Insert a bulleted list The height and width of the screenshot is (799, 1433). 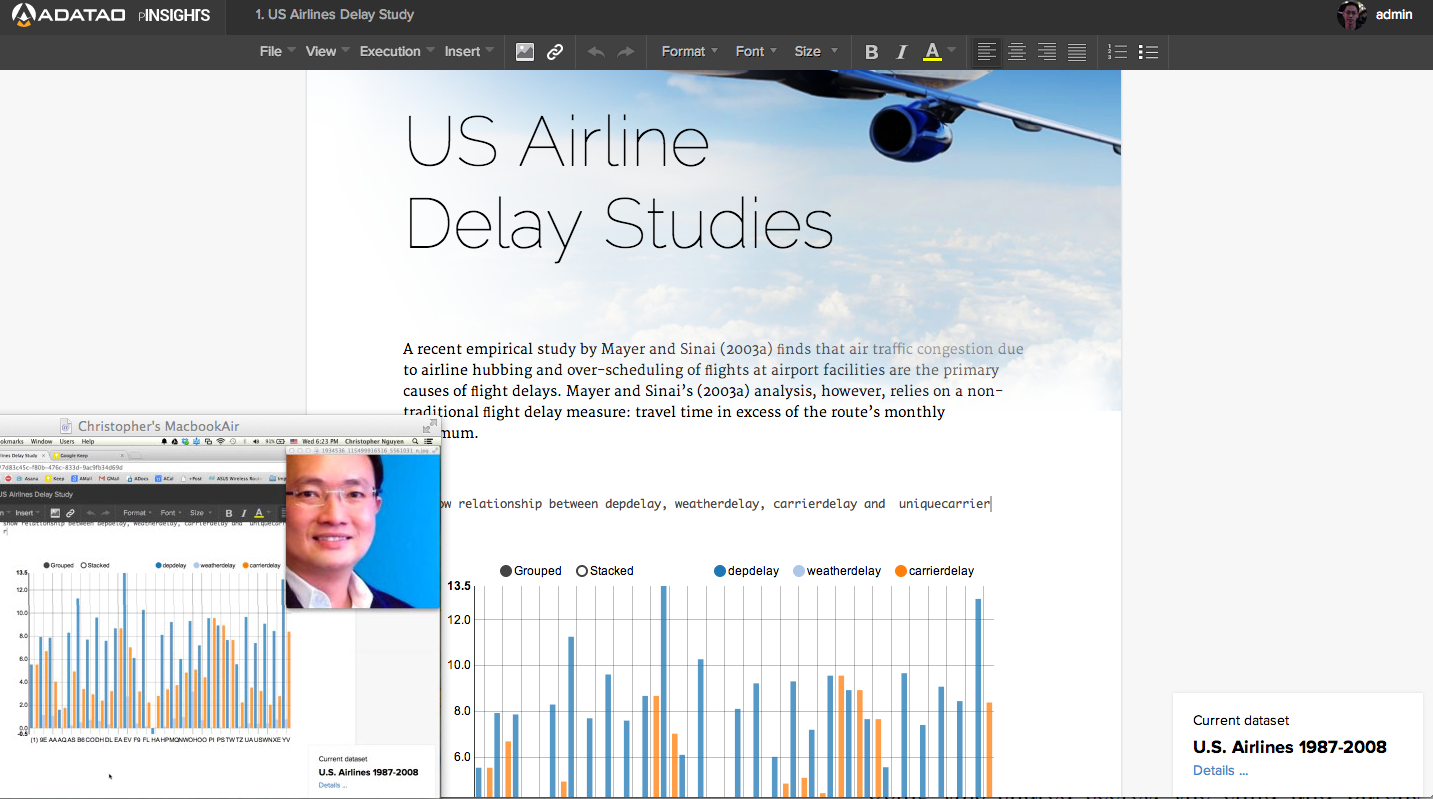(x=1148, y=52)
